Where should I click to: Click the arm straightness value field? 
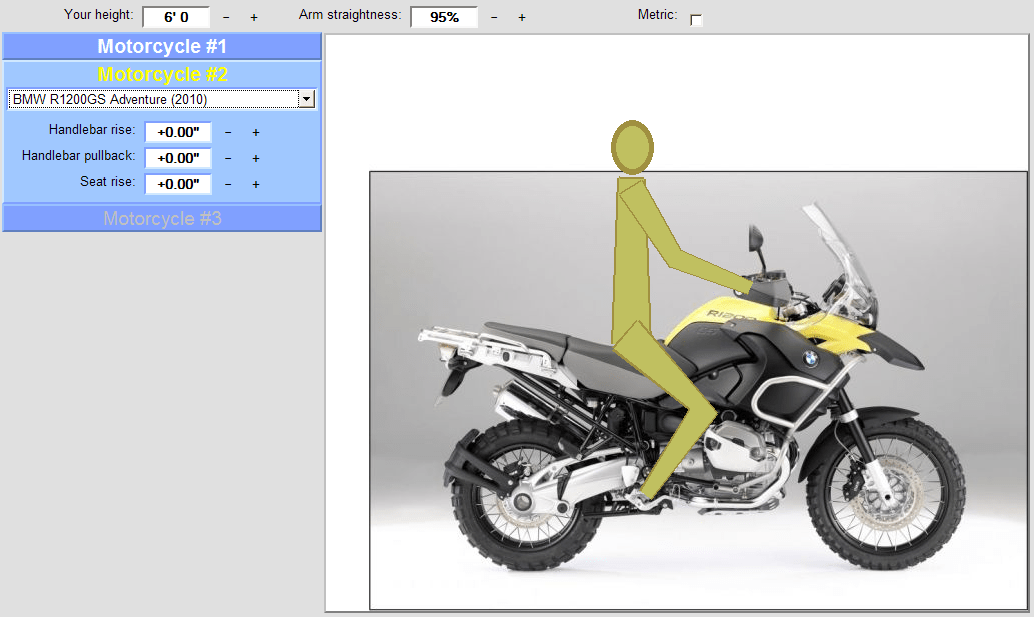point(444,17)
